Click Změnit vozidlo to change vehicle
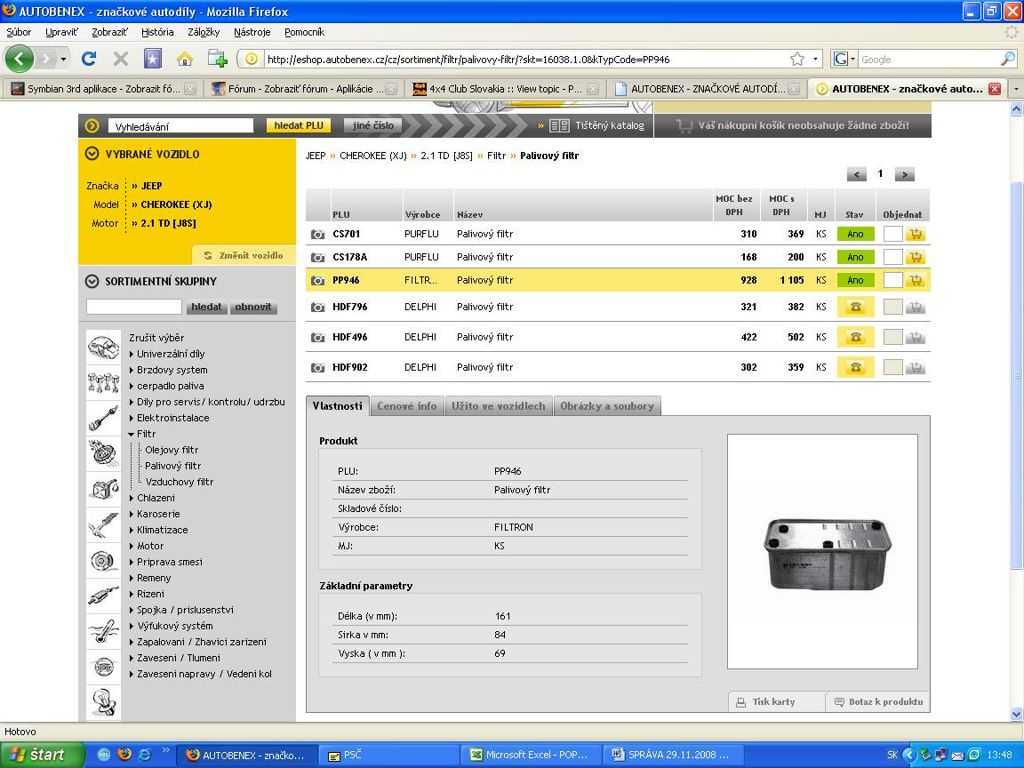The width and height of the screenshot is (1024, 768). coord(244,255)
